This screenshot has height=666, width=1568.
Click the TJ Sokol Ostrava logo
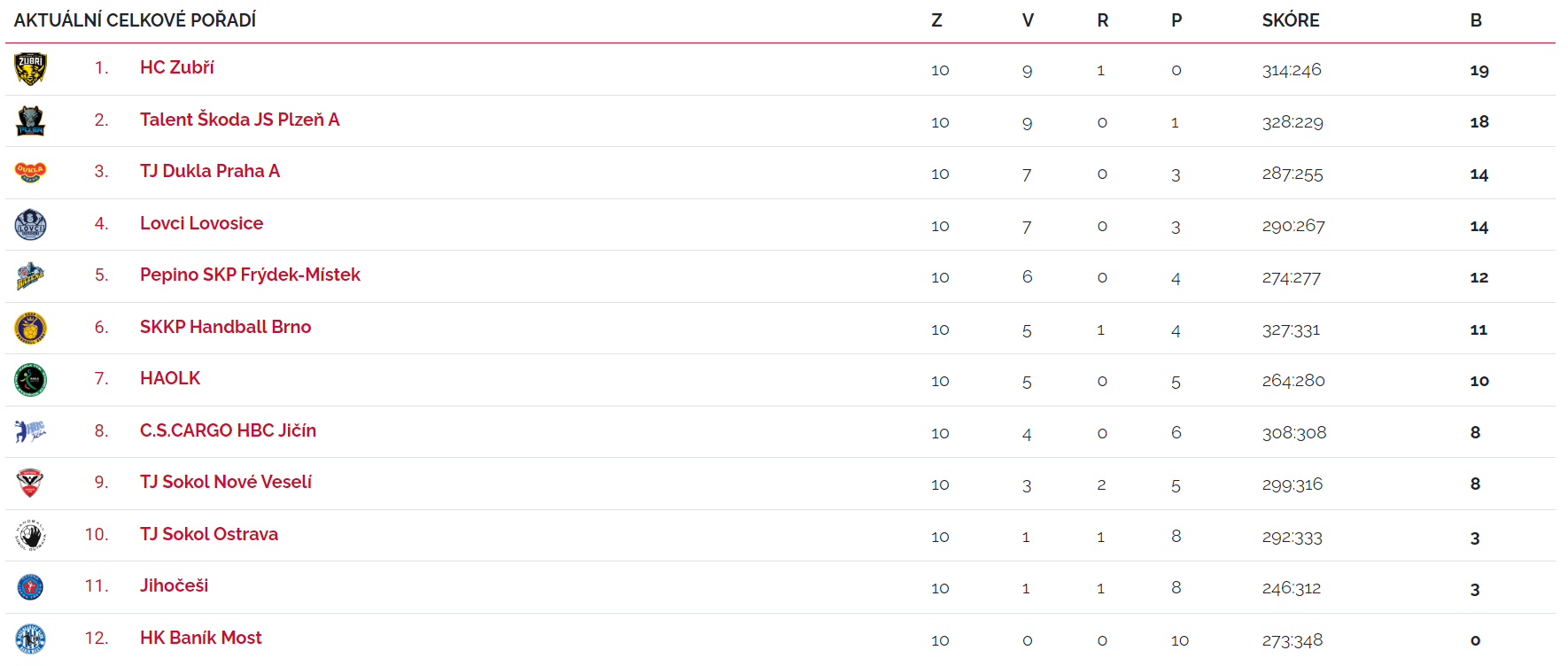click(30, 535)
